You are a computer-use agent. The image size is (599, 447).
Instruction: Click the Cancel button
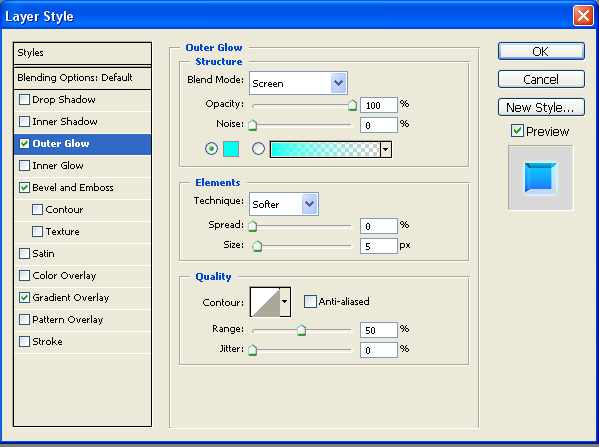tap(541, 79)
